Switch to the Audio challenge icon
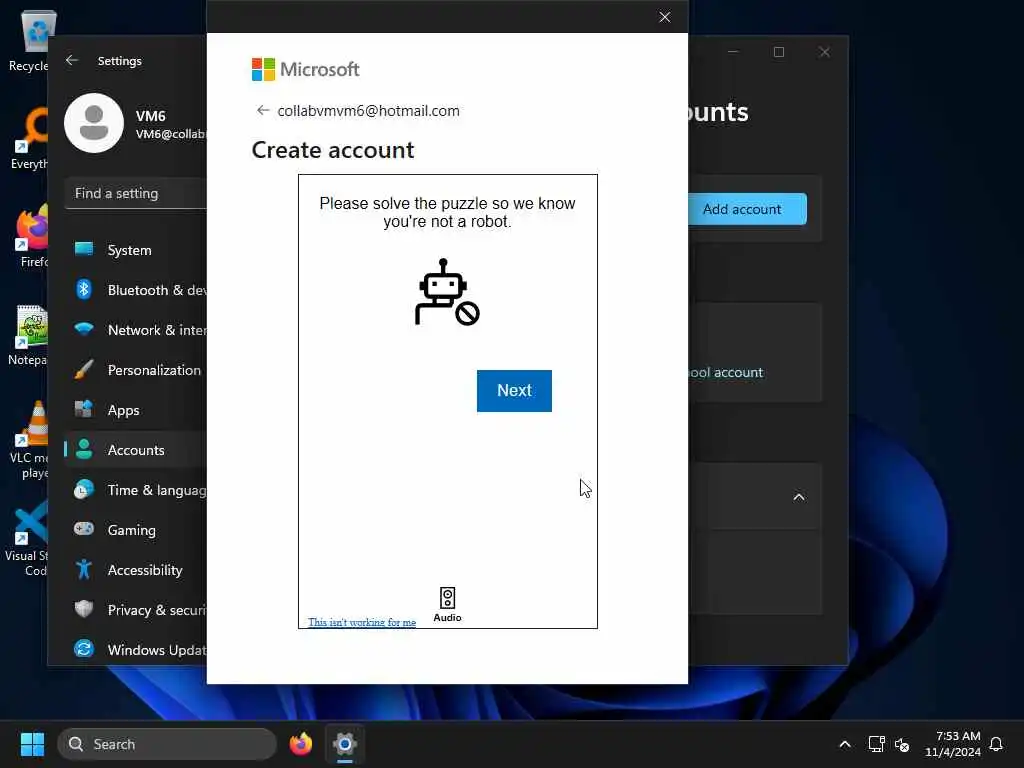The width and height of the screenshot is (1024, 768). tap(447, 603)
